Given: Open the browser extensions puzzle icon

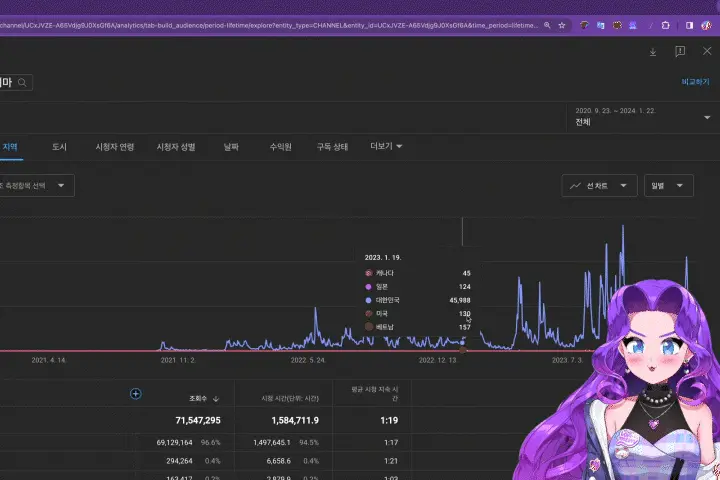Looking at the screenshot, I should (665, 26).
